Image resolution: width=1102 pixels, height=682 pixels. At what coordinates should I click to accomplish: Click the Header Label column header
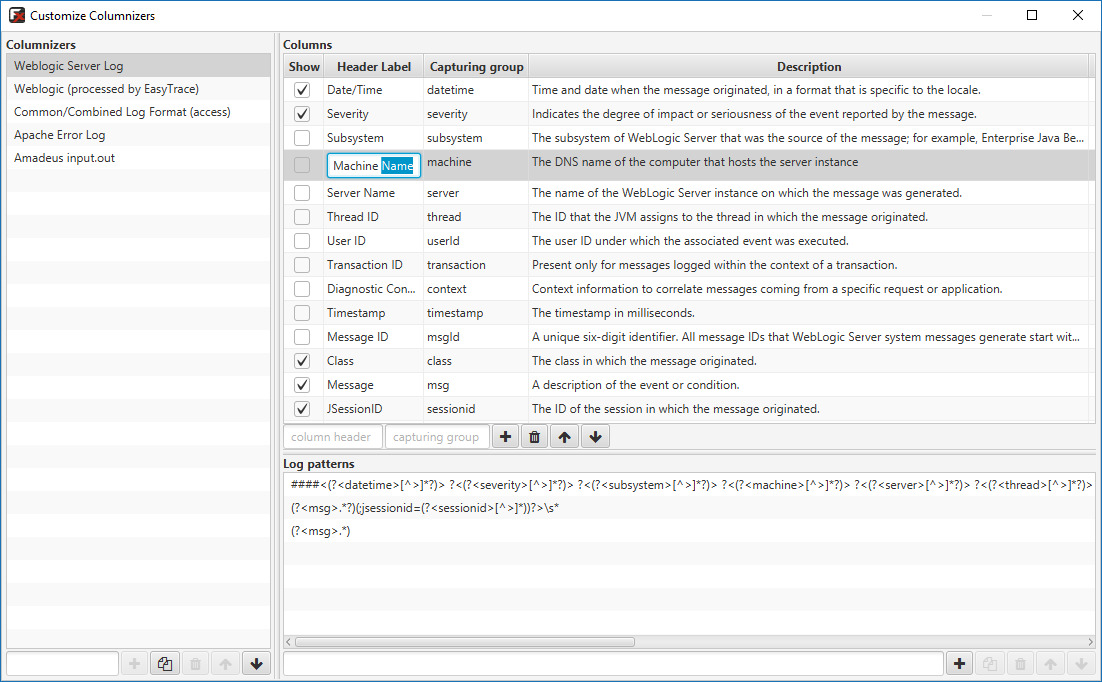coord(374,67)
